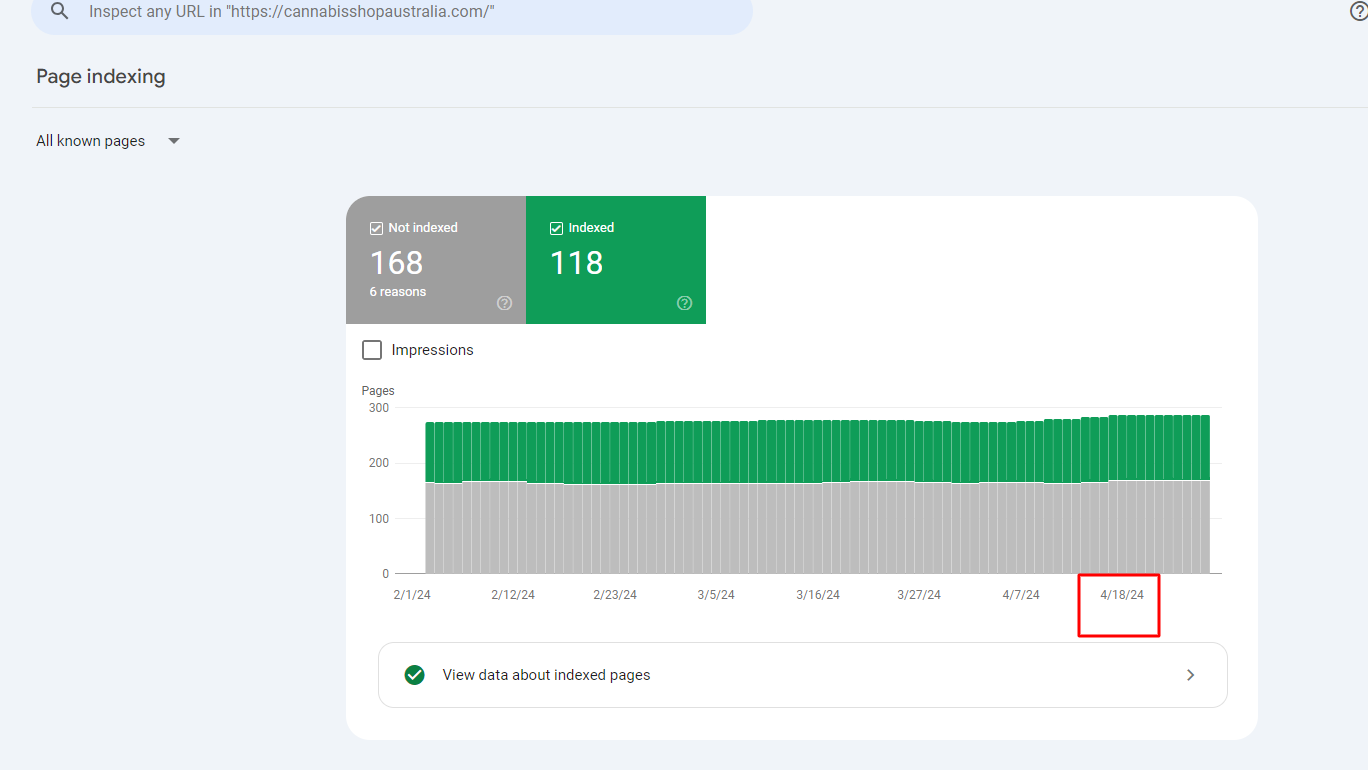This screenshot has height=770, width=1368.
Task: Open View data about indexed pages
Action: point(546,675)
